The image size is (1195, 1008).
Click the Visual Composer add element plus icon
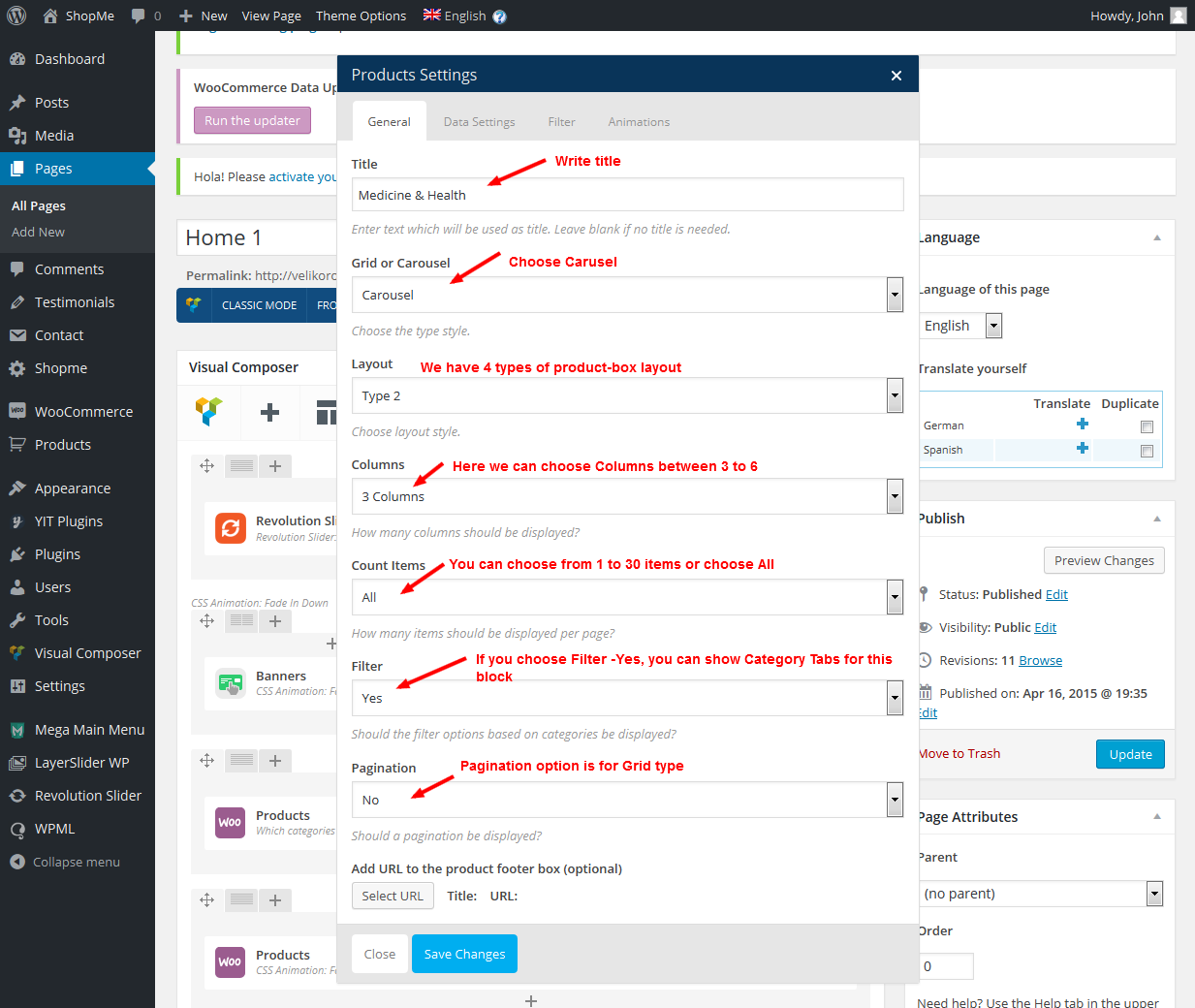click(270, 412)
